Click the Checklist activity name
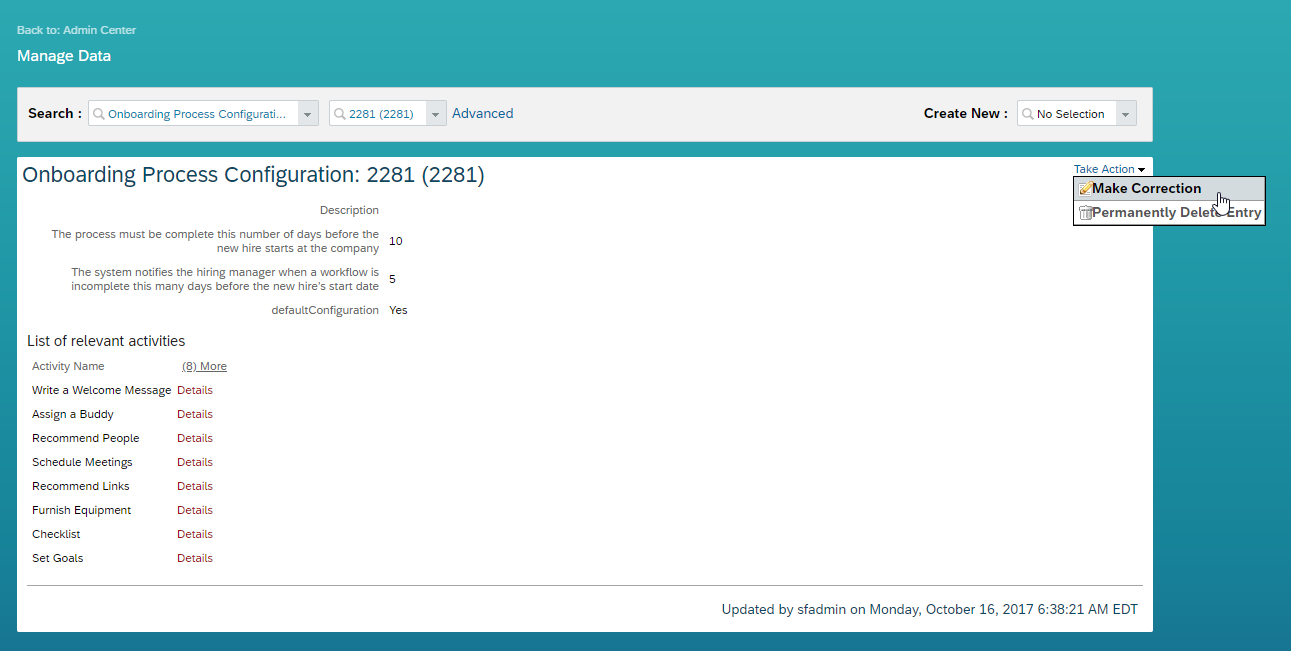This screenshot has width=1291, height=651. pos(56,534)
